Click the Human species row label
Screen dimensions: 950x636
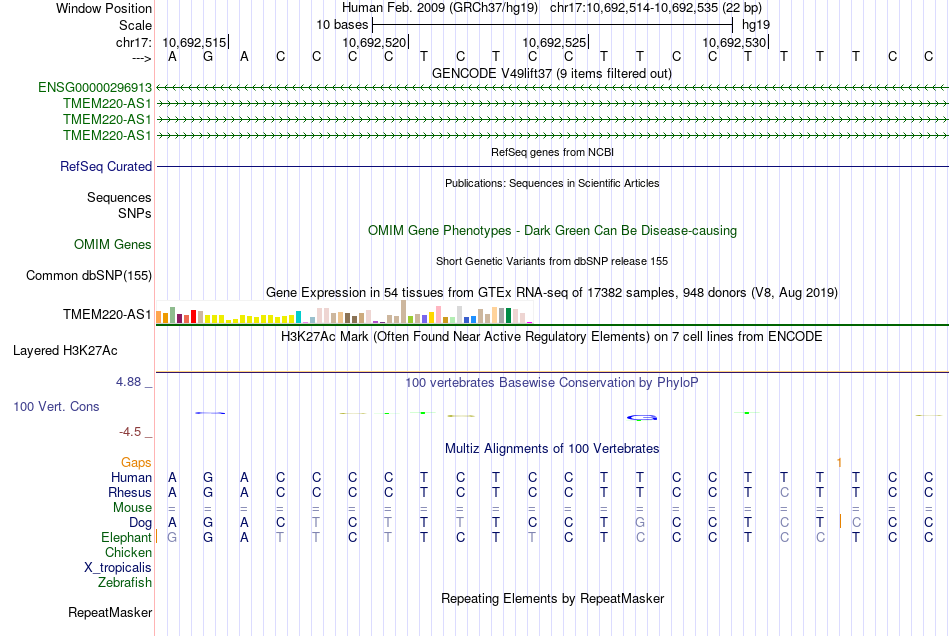point(131,477)
